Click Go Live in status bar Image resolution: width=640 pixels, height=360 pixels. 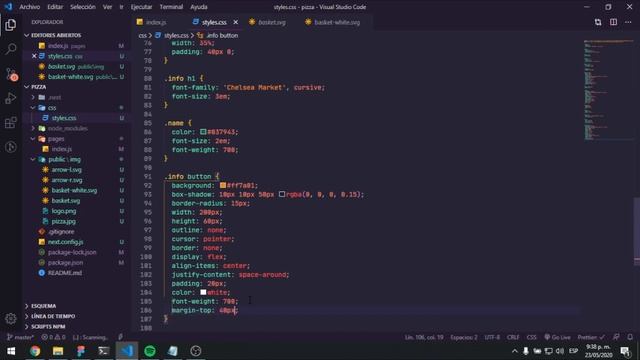tap(558, 337)
